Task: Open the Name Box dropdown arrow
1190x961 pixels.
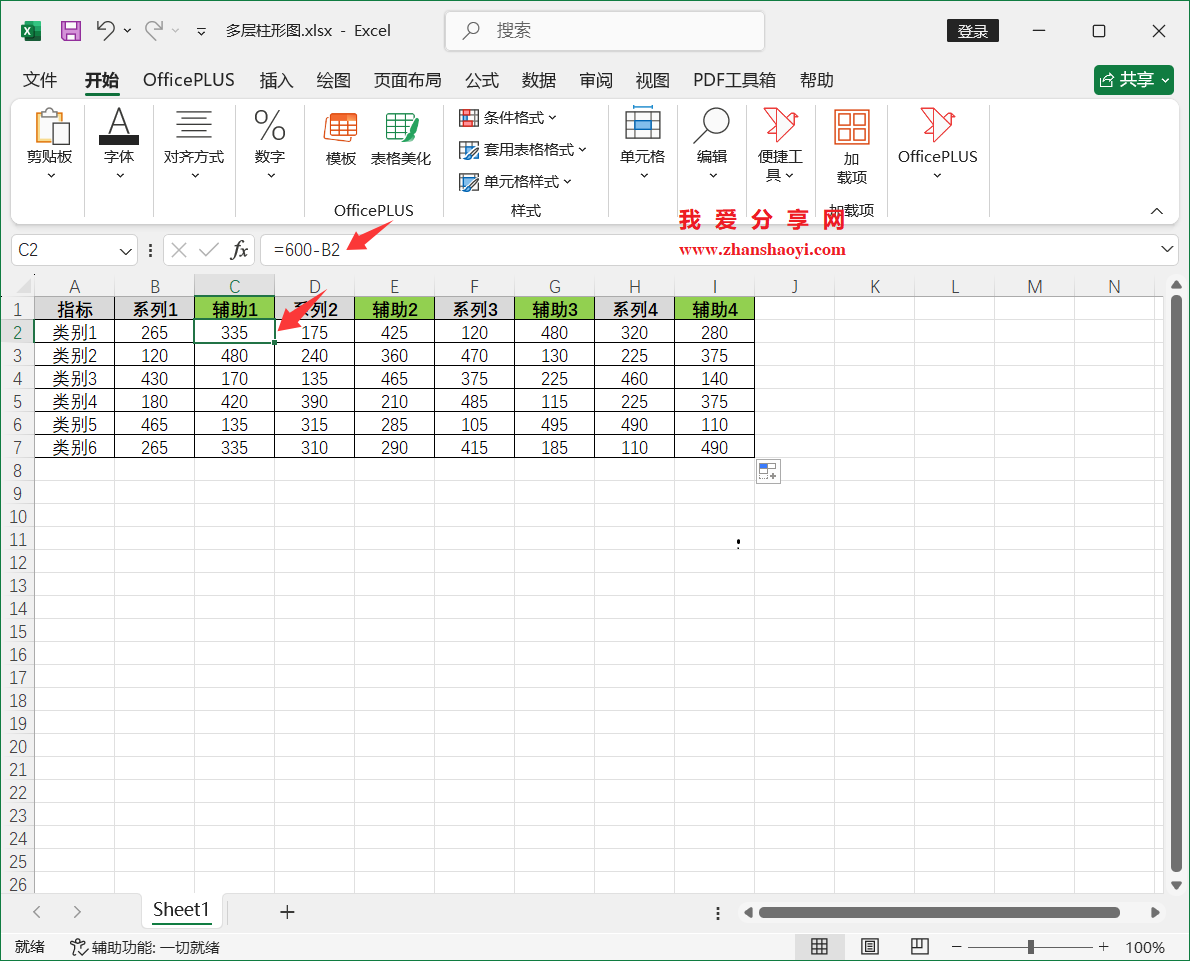Action: click(x=126, y=250)
